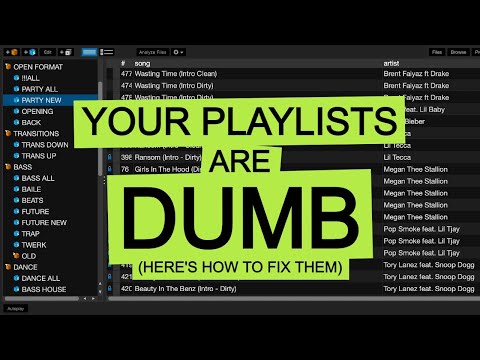Sort by the song column header
The width and height of the screenshot is (480, 360).
142,63
